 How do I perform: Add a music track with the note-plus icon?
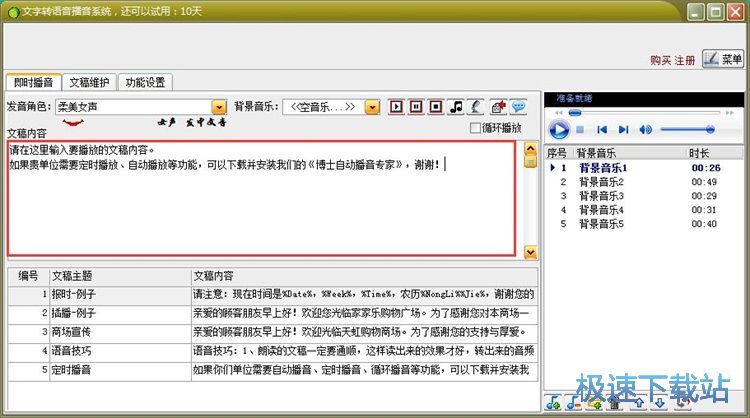coord(553,403)
